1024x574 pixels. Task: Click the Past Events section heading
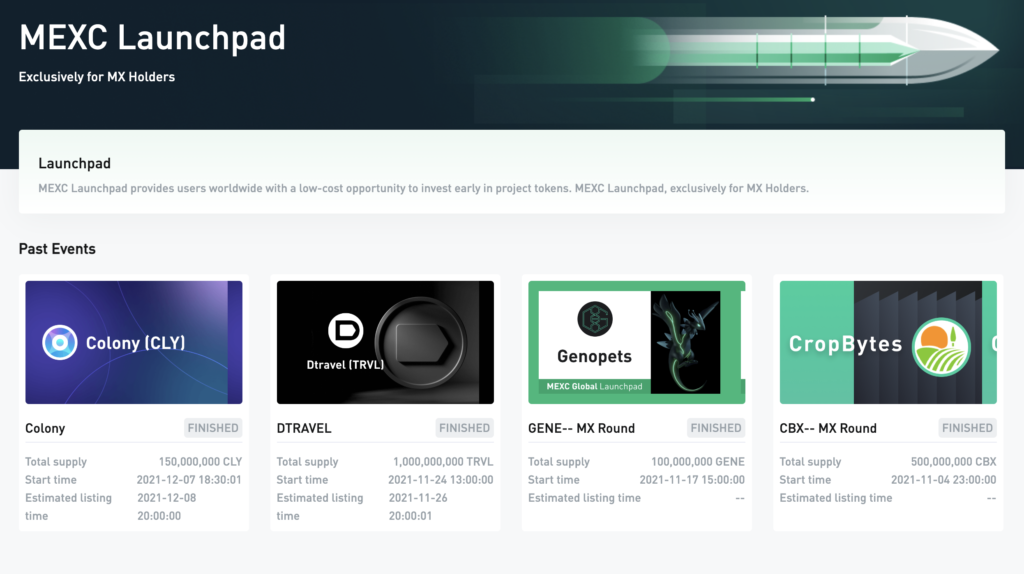(57, 249)
